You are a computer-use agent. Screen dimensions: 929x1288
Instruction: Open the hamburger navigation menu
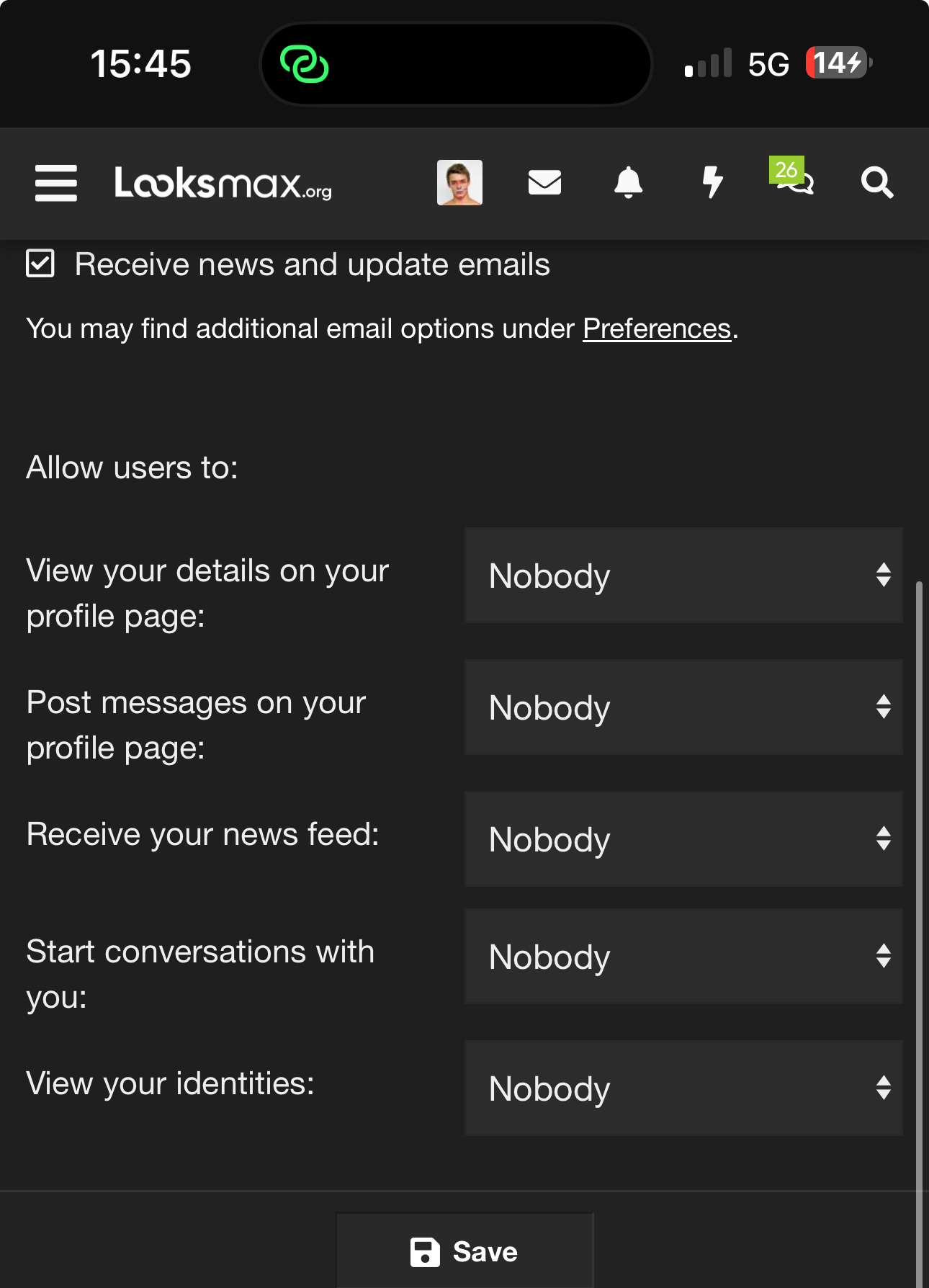[x=56, y=183]
